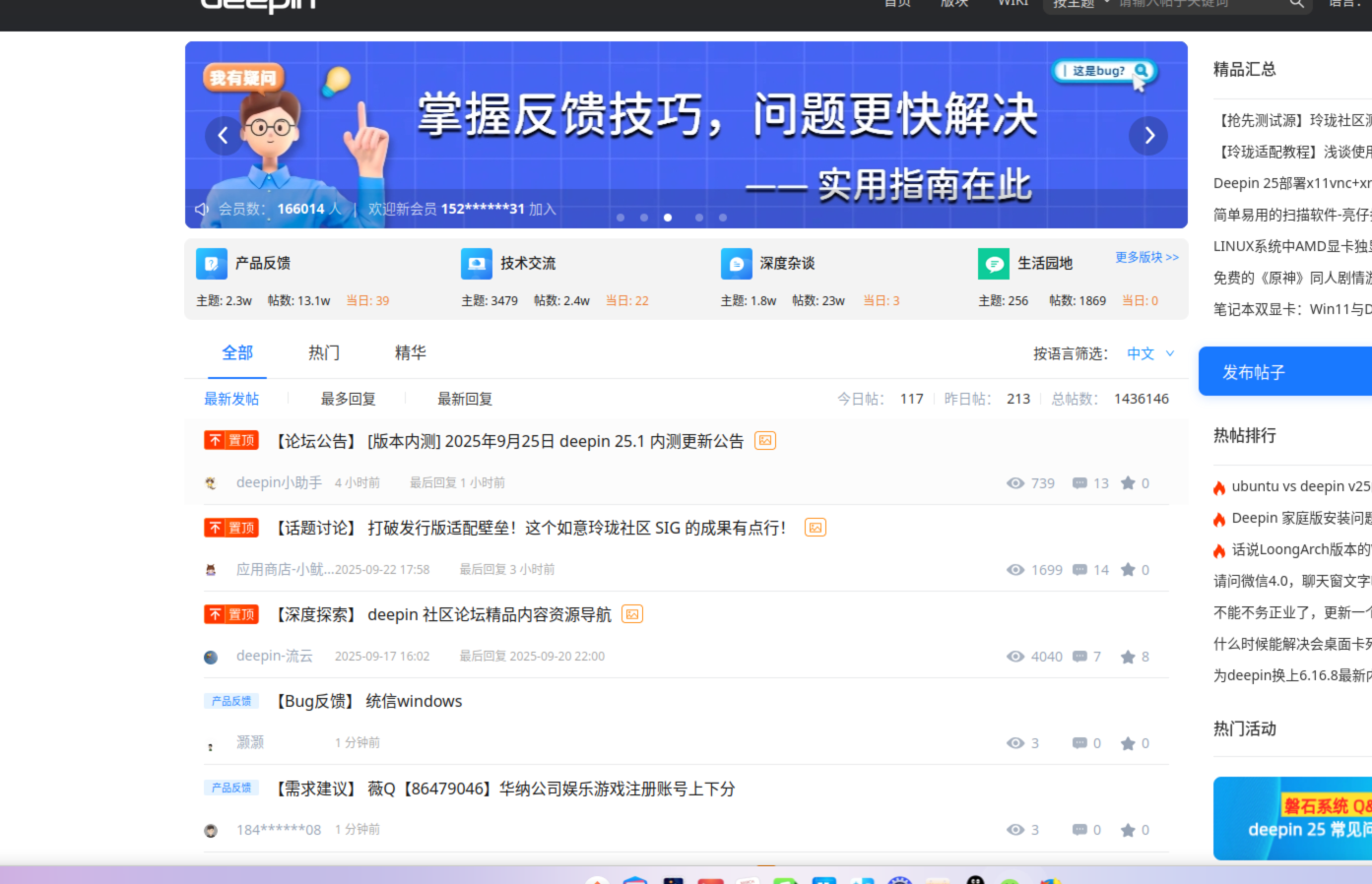Go to the previous banner slide

pyautogui.click(x=223, y=136)
